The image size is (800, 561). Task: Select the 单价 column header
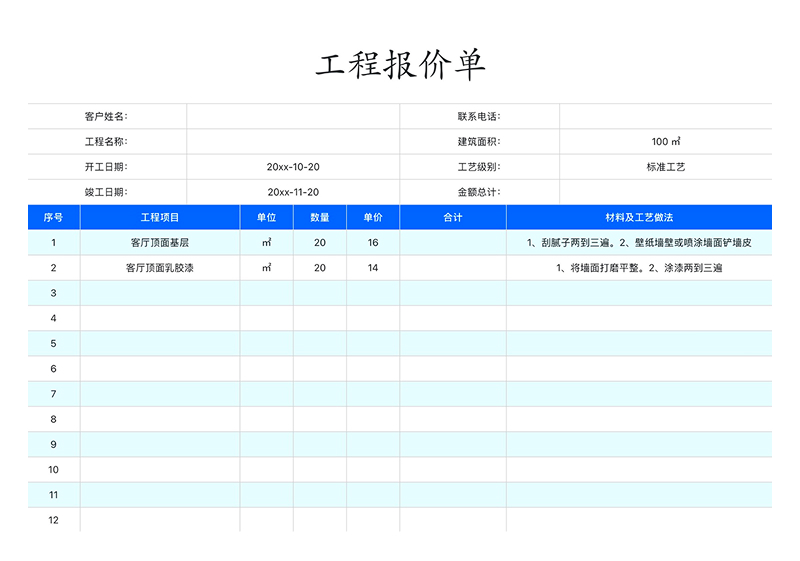[x=373, y=217]
